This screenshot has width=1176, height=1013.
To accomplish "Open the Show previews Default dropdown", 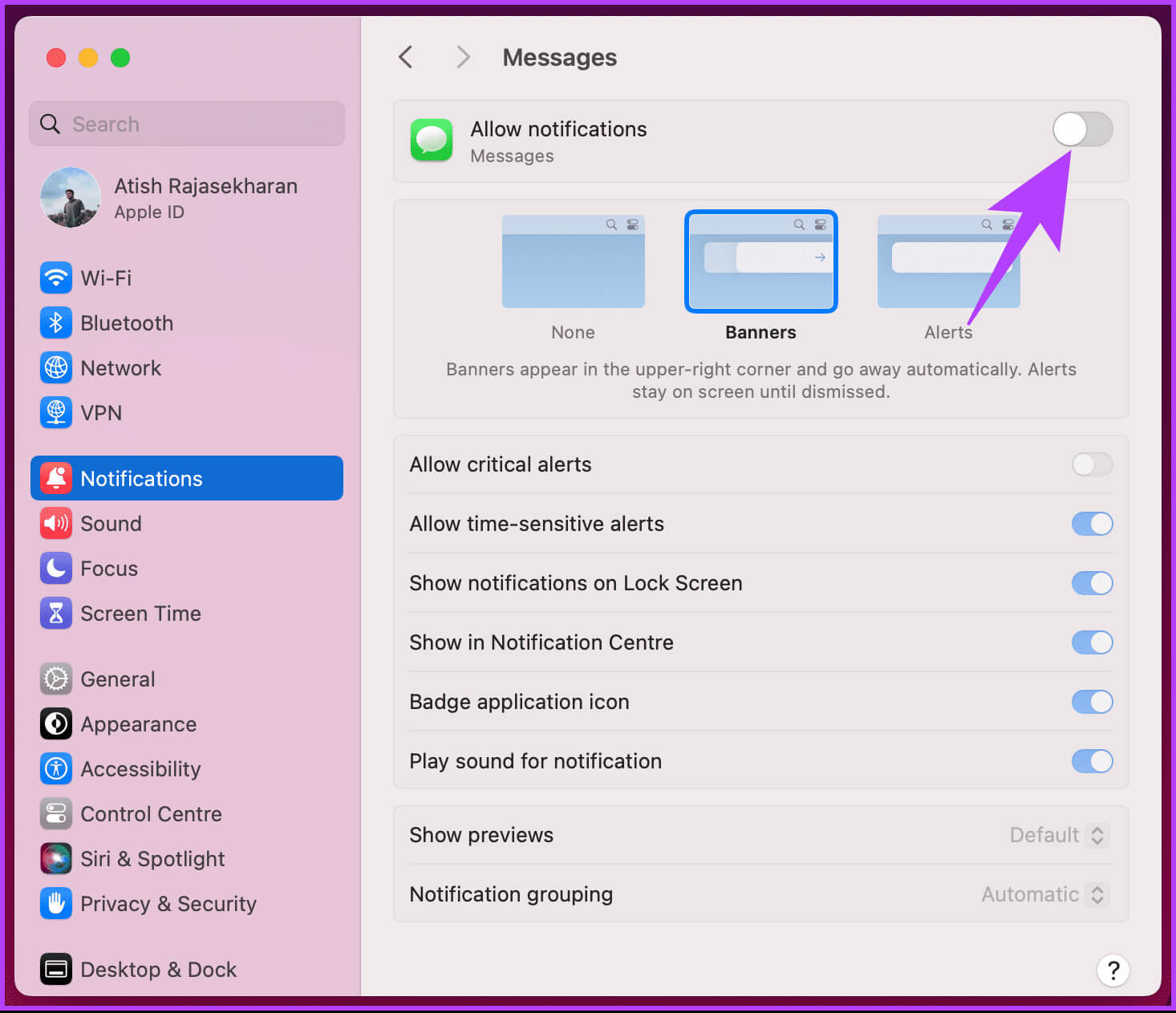I will [1060, 835].
